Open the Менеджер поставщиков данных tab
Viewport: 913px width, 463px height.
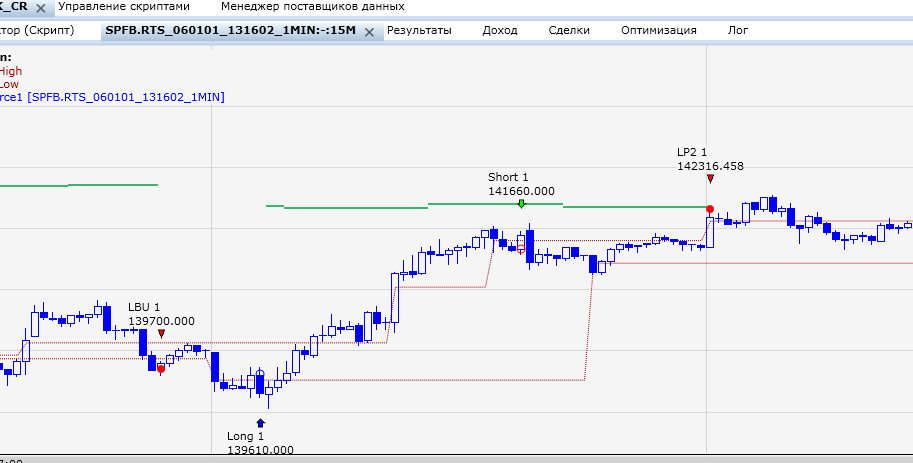(x=313, y=7)
